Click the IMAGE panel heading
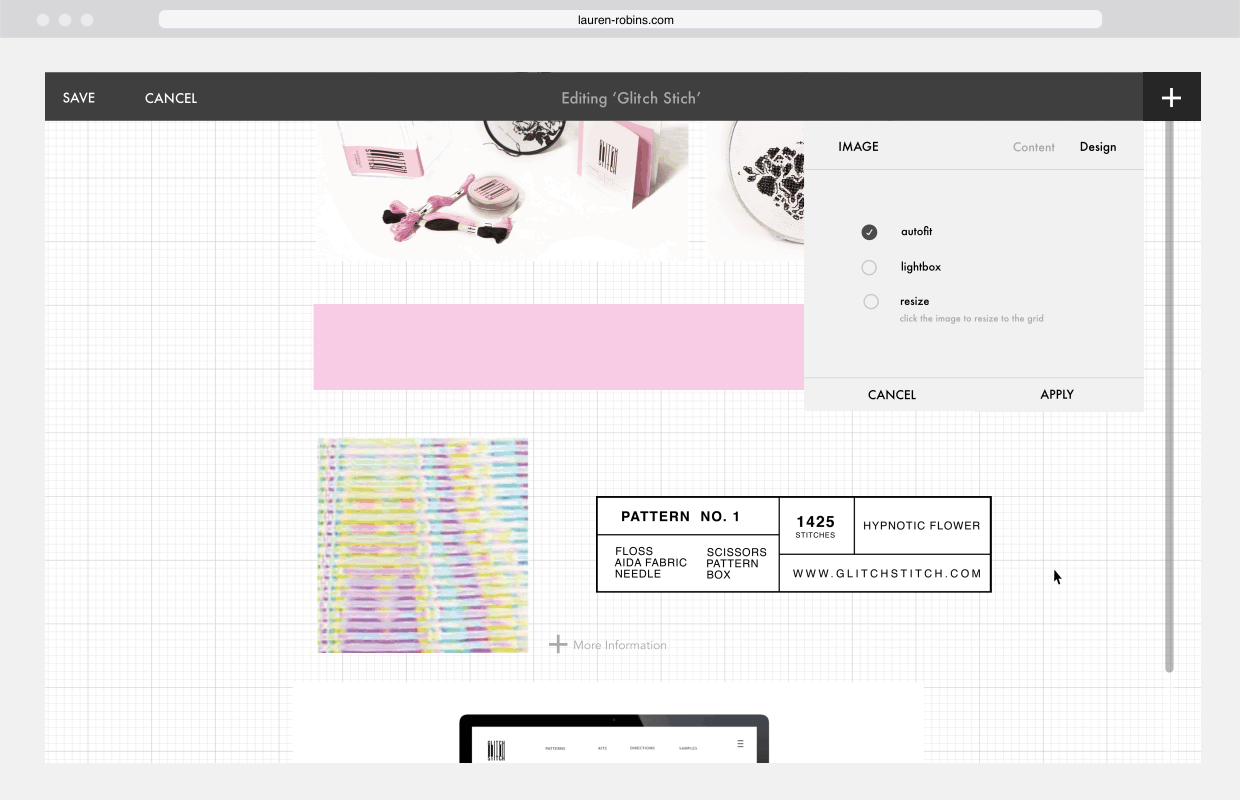Viewport: 1240px width, 800px height. [858, 147]
